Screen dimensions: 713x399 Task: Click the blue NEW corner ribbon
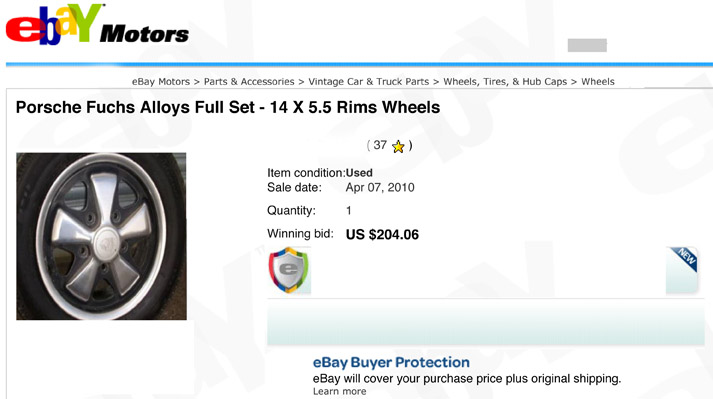pyautogui.click(x=684, y=259)
